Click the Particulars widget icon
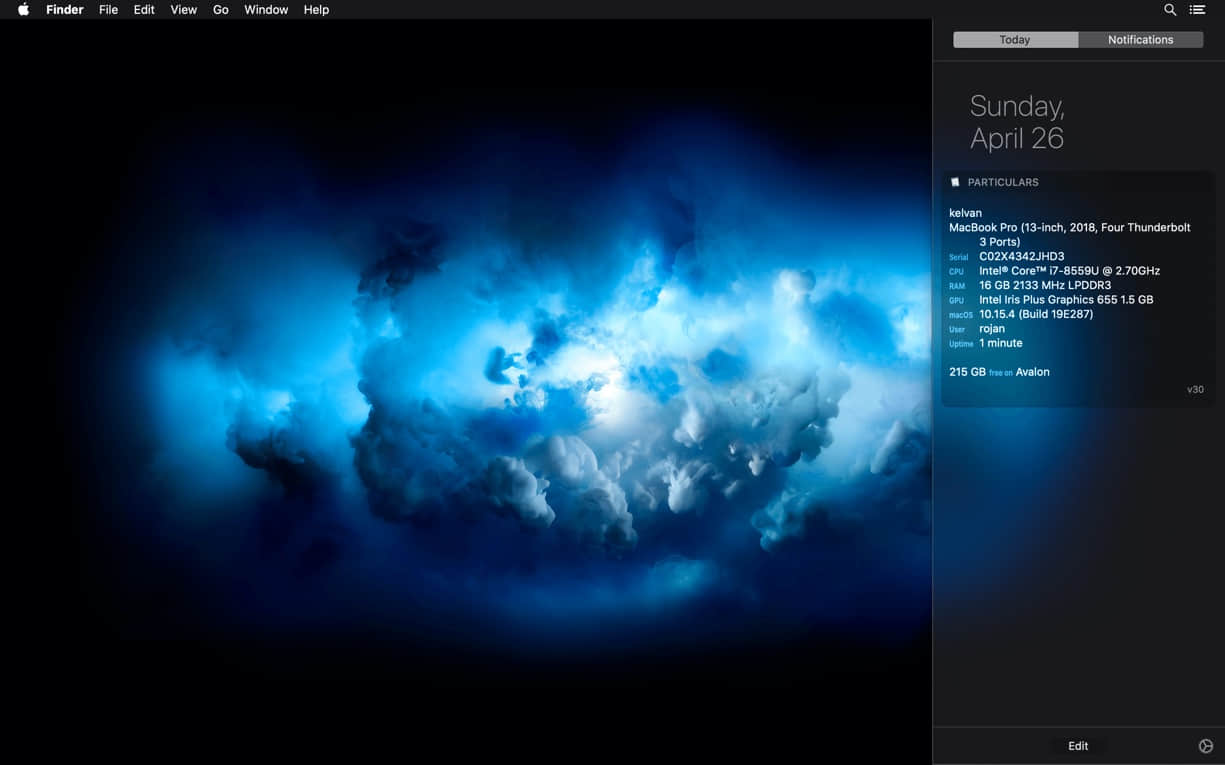Image resolution: width=1225 pixels, height=765 pixels. pyautogui.click(x=955, y=182)
